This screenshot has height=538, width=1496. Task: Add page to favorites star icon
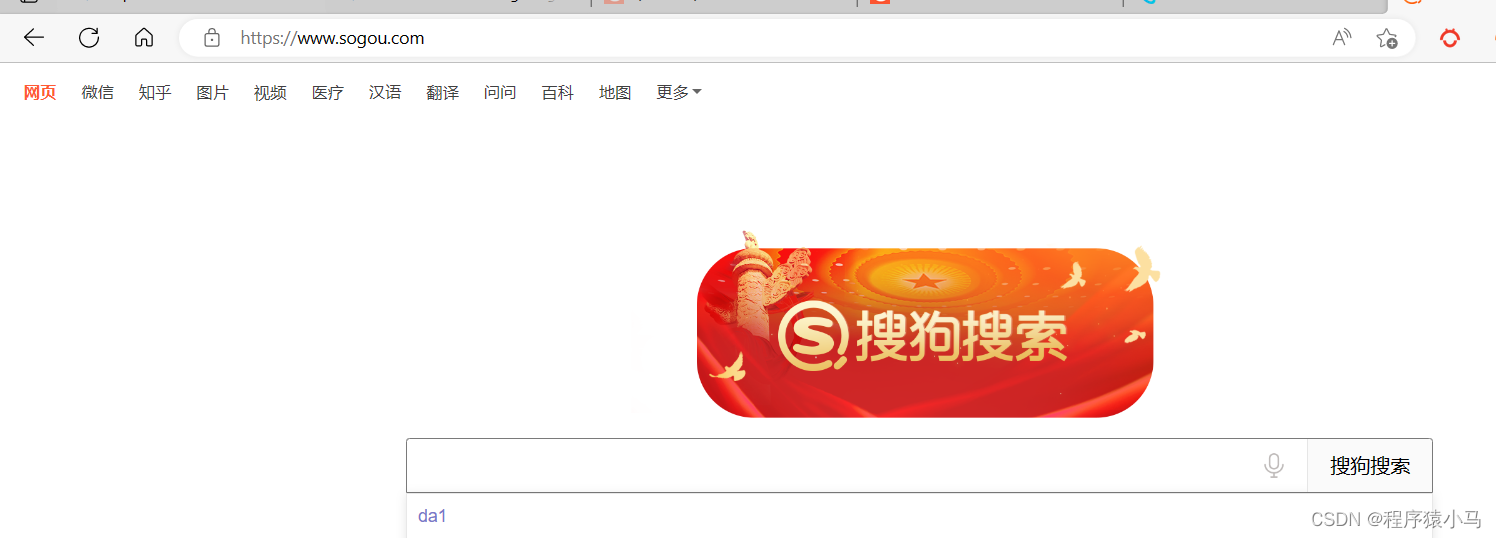(1386, 38)
